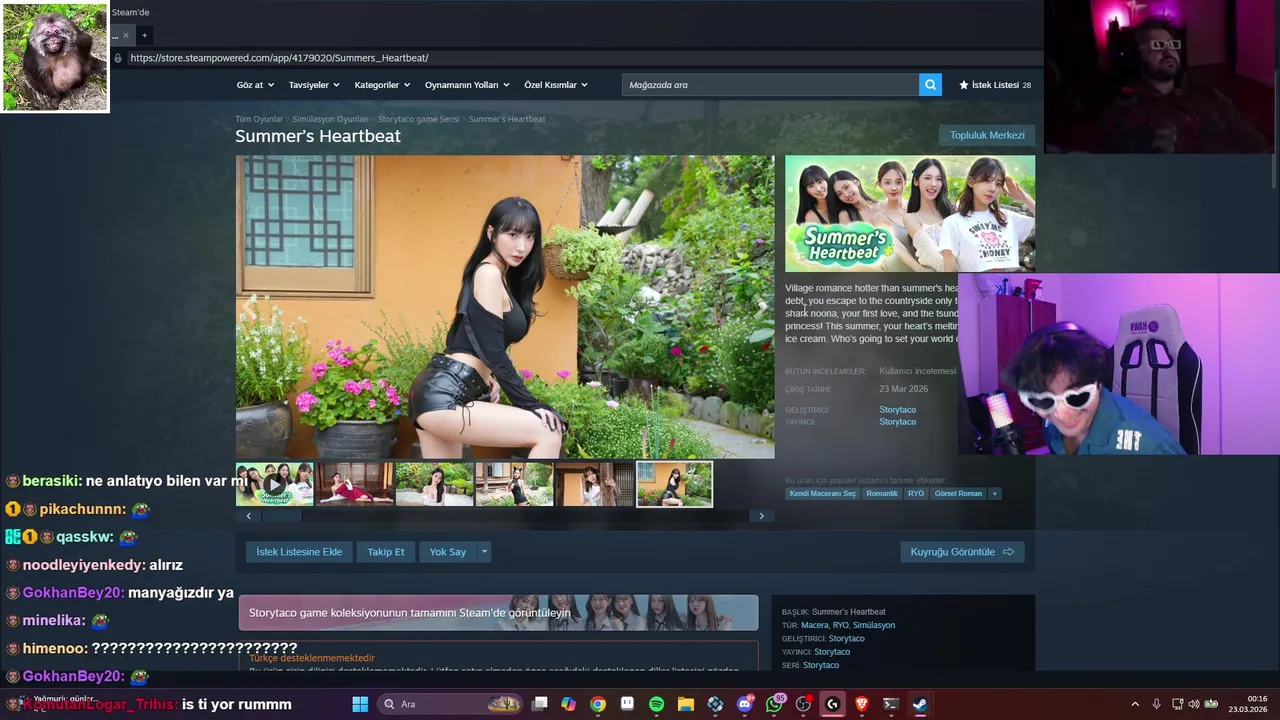1280x720 pixels.
Task: Click 'İstek Listesine Ekle' button
Action: (299, 552)
